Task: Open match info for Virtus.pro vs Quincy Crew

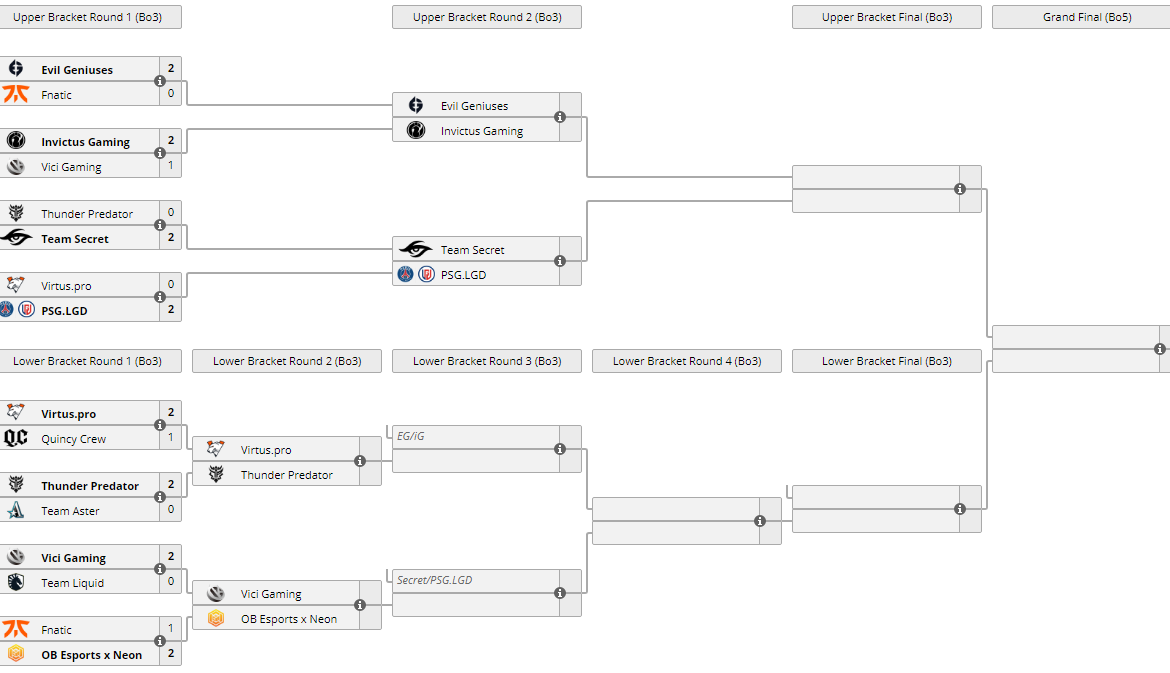Action: (160, 425)
